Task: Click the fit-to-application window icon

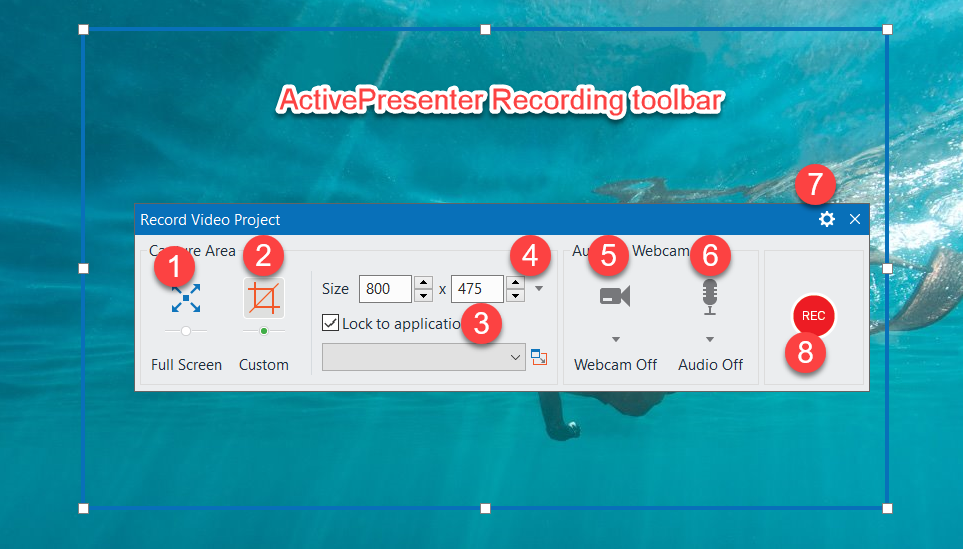Action: [539, 357]
